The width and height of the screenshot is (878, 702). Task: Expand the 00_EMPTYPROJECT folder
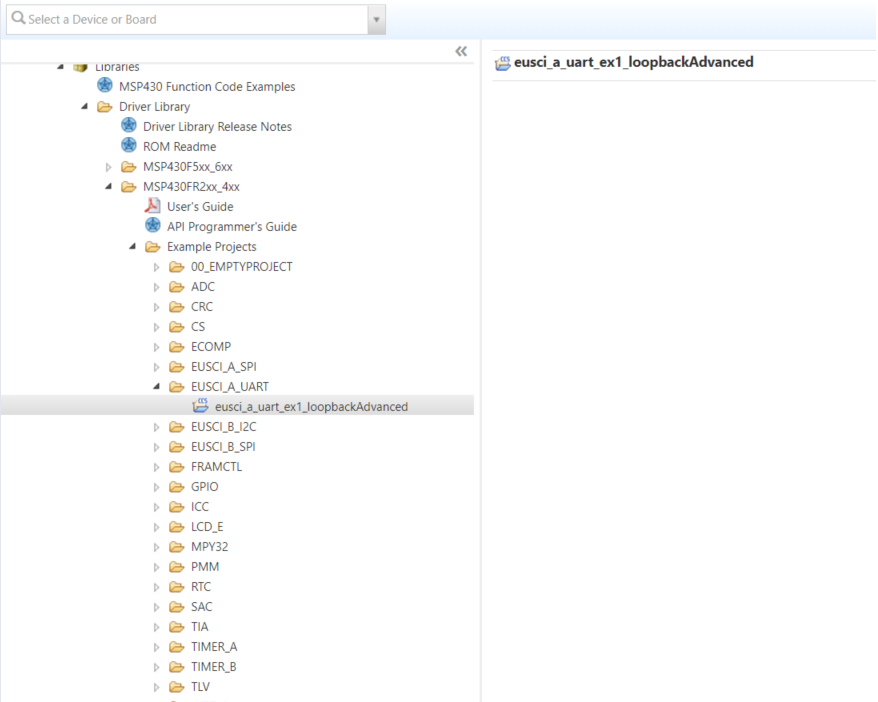(157, 267)
